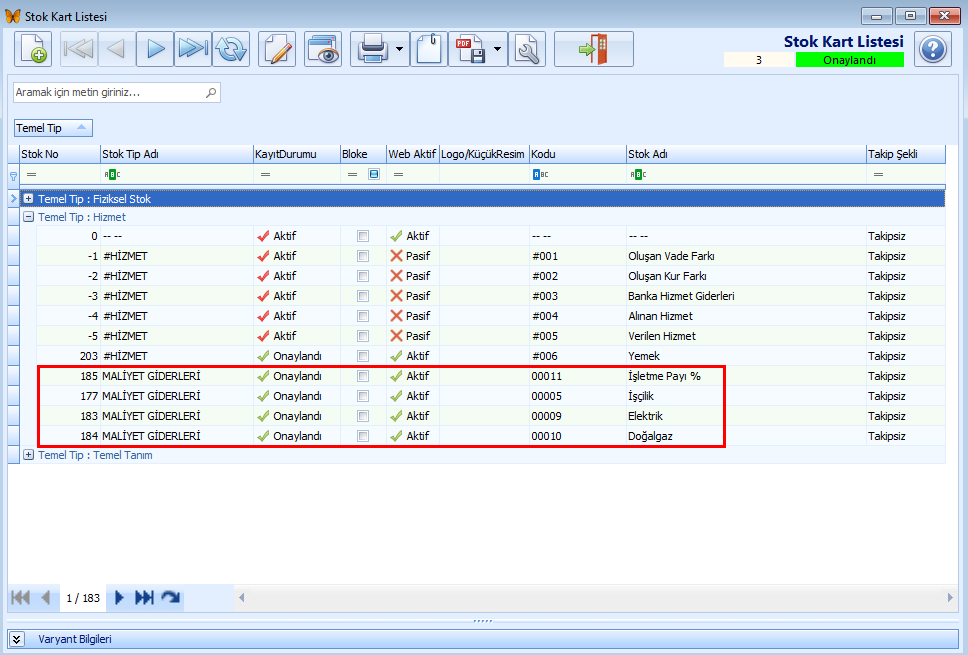Open the wrench settings tool
This screenshot has width=968, height=655.
tap(527, 49)
